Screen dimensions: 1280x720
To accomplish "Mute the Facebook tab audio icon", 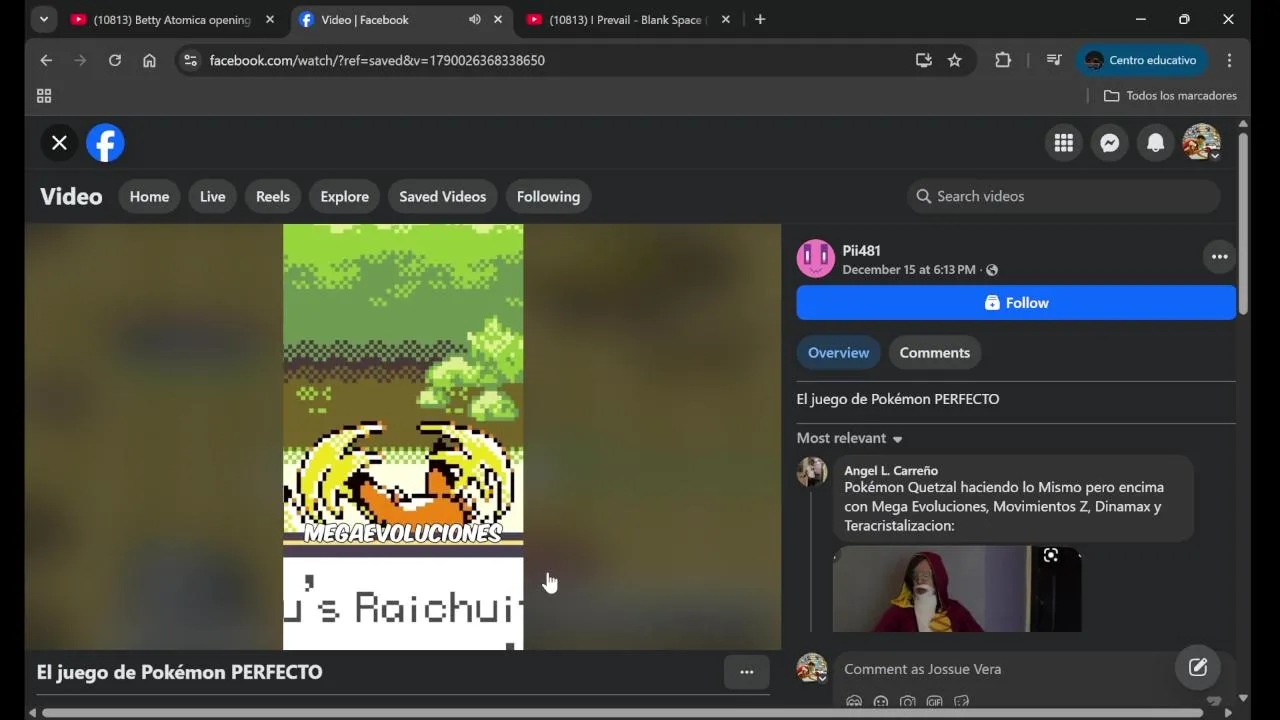I will pos(475,20).
